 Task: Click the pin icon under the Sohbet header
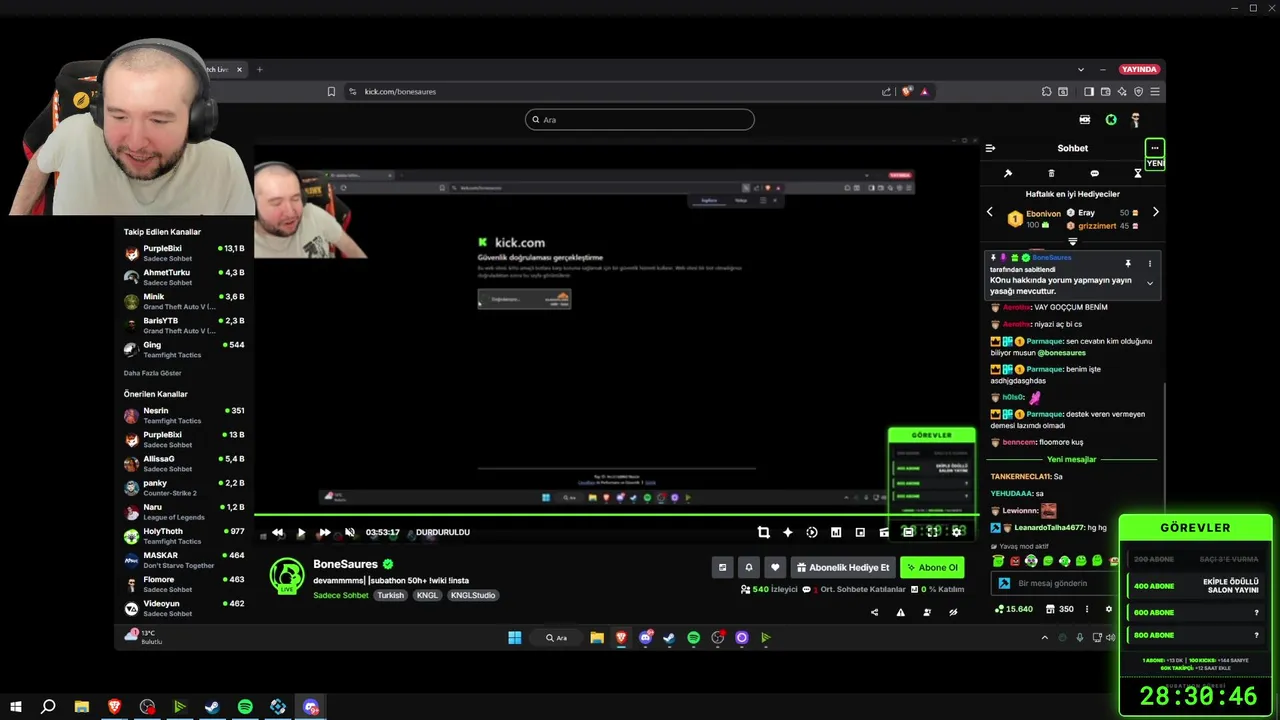pyautogui.click(x=1008, y=173)
